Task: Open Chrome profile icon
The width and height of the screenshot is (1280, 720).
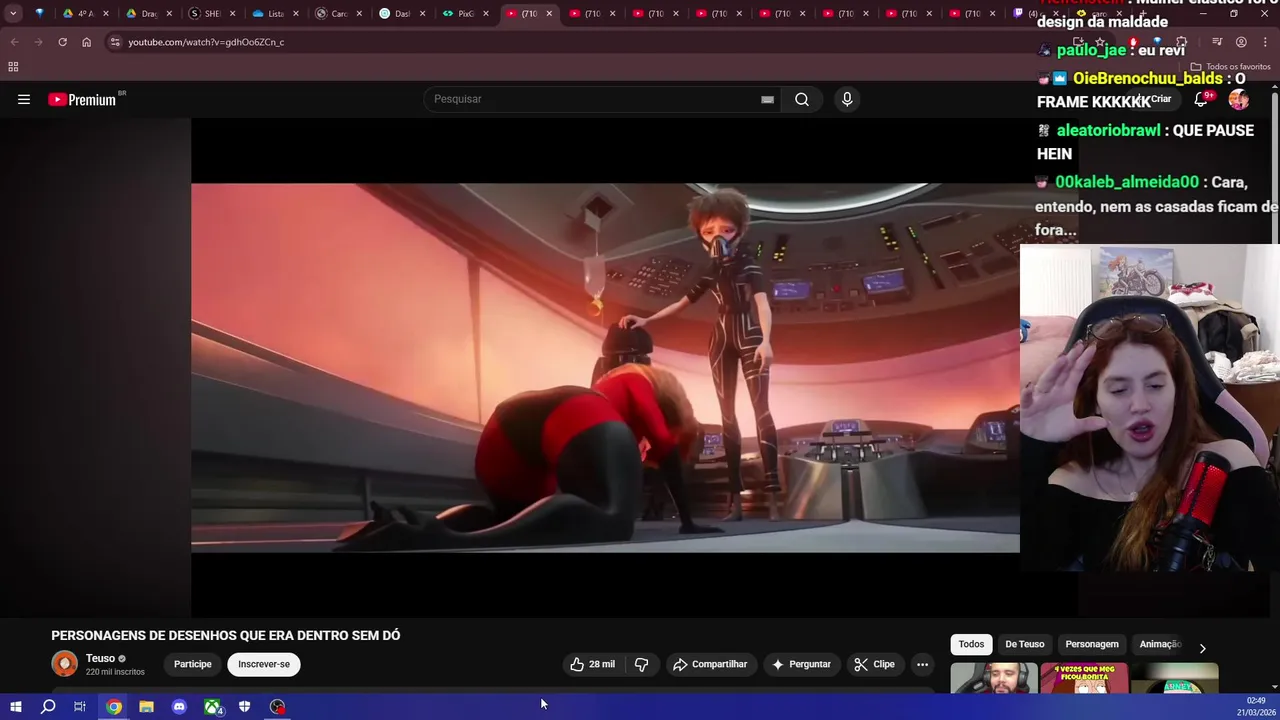Action: pos(1241,42)
